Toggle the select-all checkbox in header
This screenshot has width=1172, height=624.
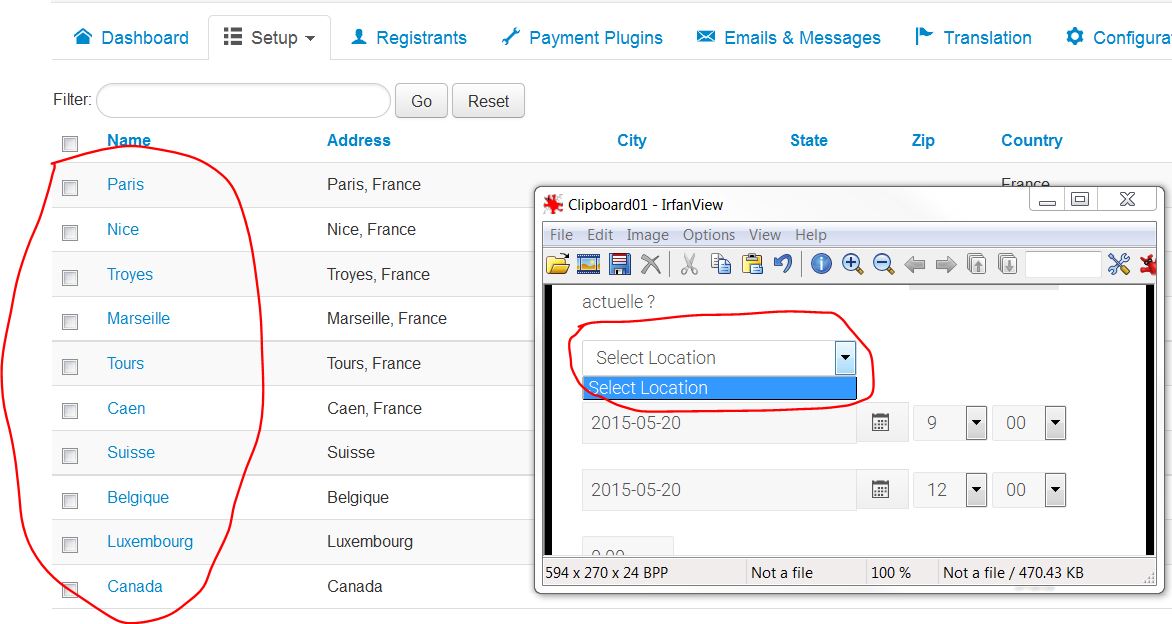coord(70,143)
